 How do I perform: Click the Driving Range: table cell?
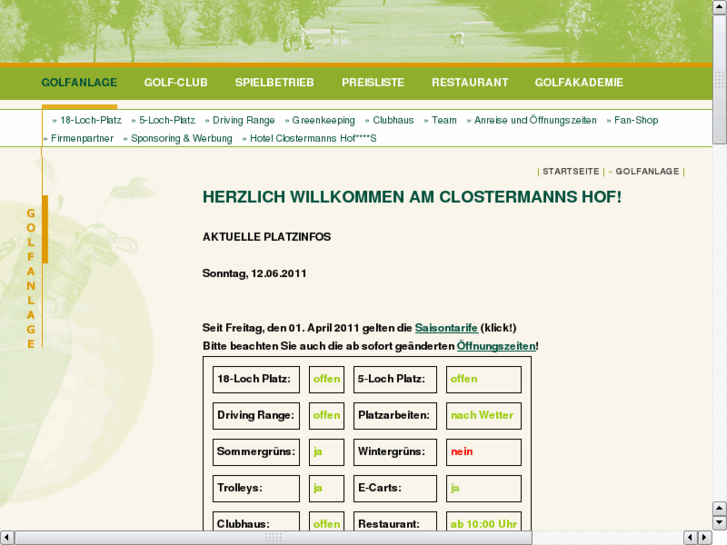coord(256,416)
